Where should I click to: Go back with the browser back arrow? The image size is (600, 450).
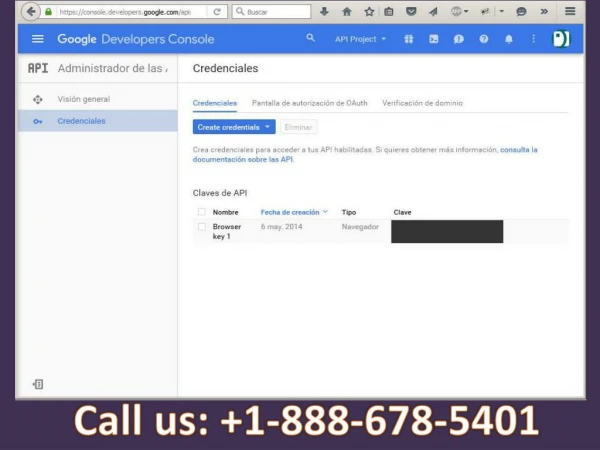tap(31, 11)
